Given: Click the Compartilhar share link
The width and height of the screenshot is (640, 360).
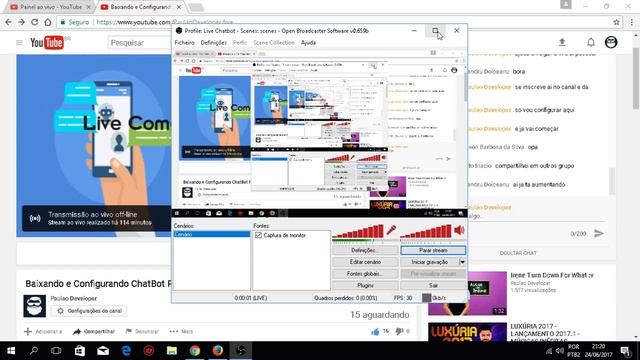Looking at the screenshot, I should [94, 331].
